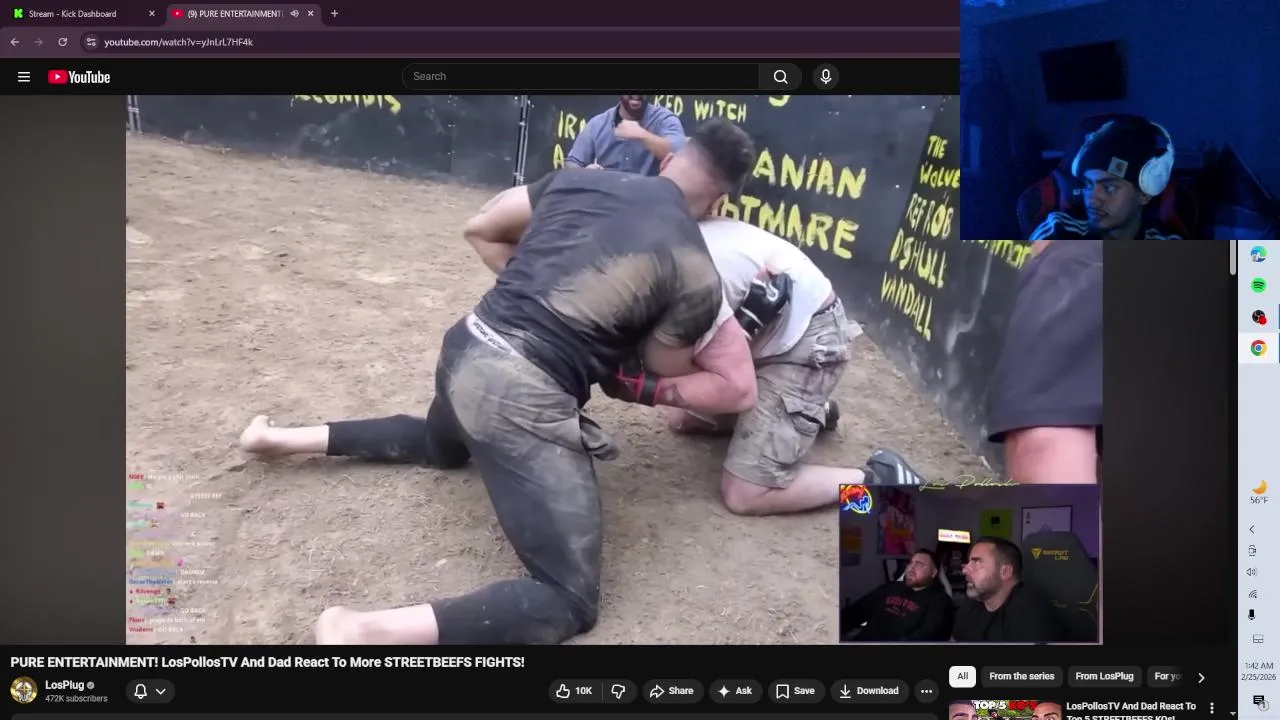Open the recording app icon on taskbar
1280x720 pixels.
tap(1258, 317)
